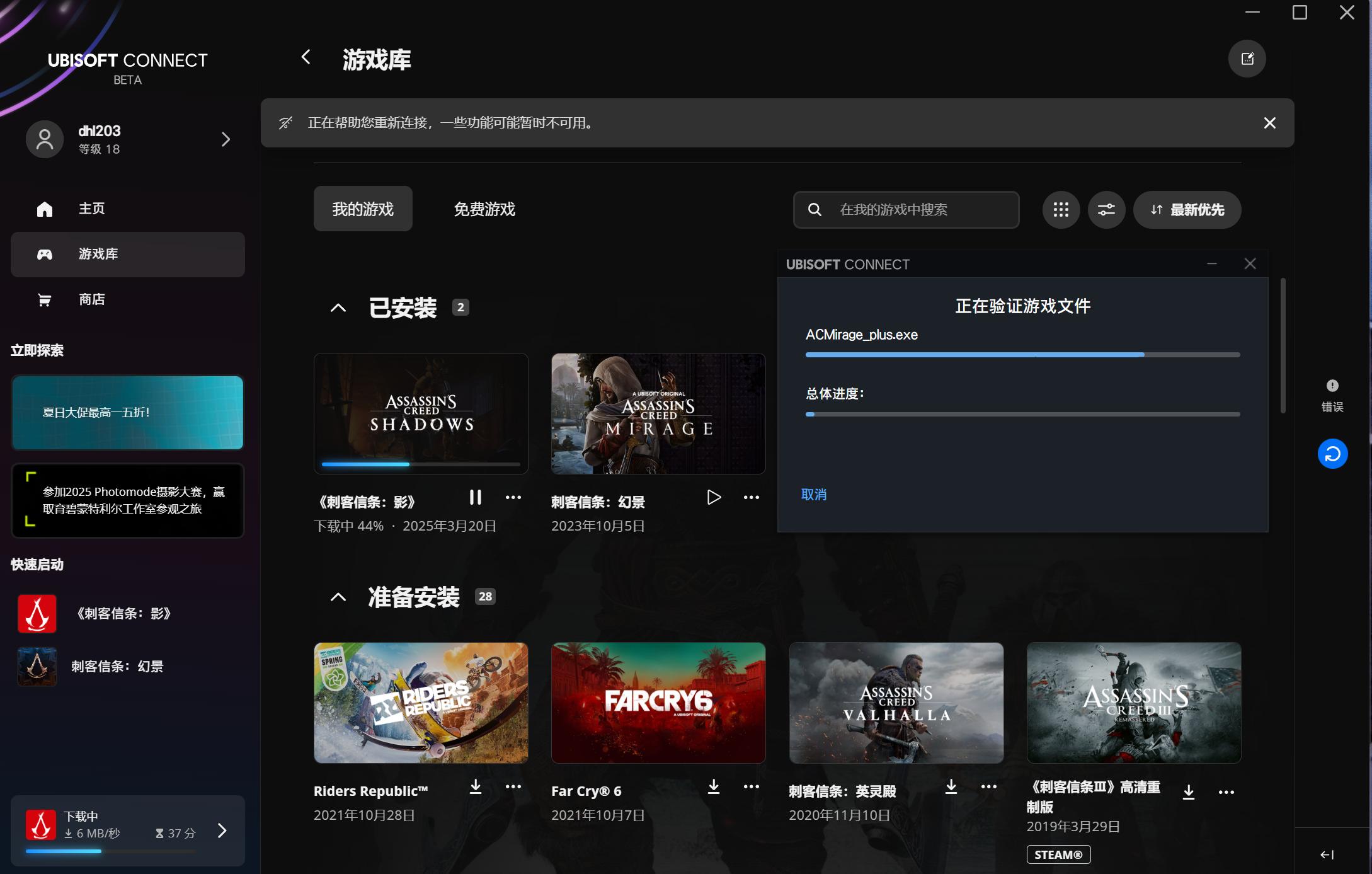The height and width of the screenshot is (874, 1372).
Task: Play Assassin's Creed Mirage
Action: 713,497
